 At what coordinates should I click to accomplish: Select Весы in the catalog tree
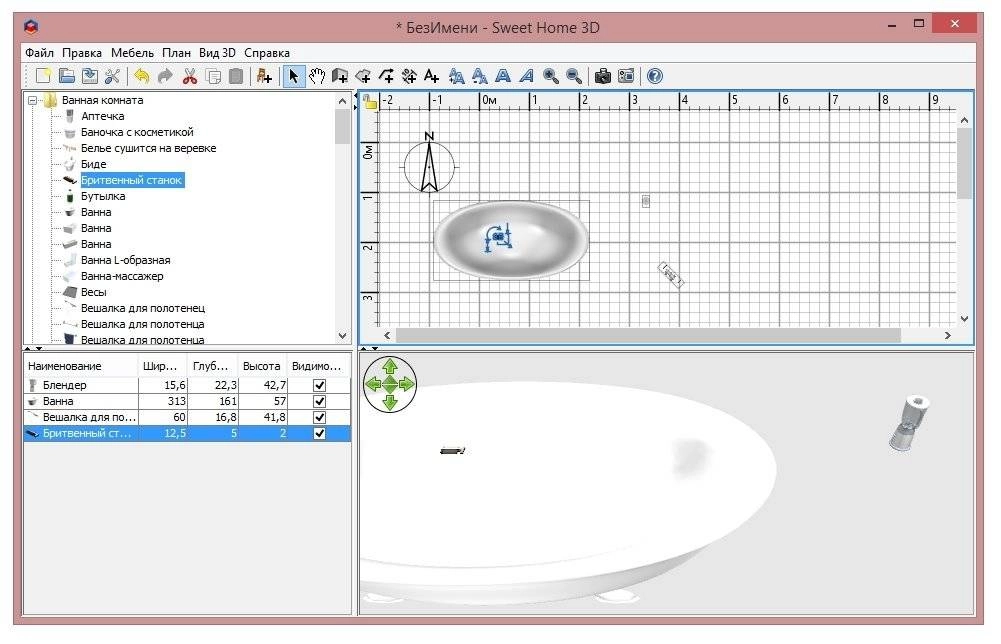click(93, 292)
